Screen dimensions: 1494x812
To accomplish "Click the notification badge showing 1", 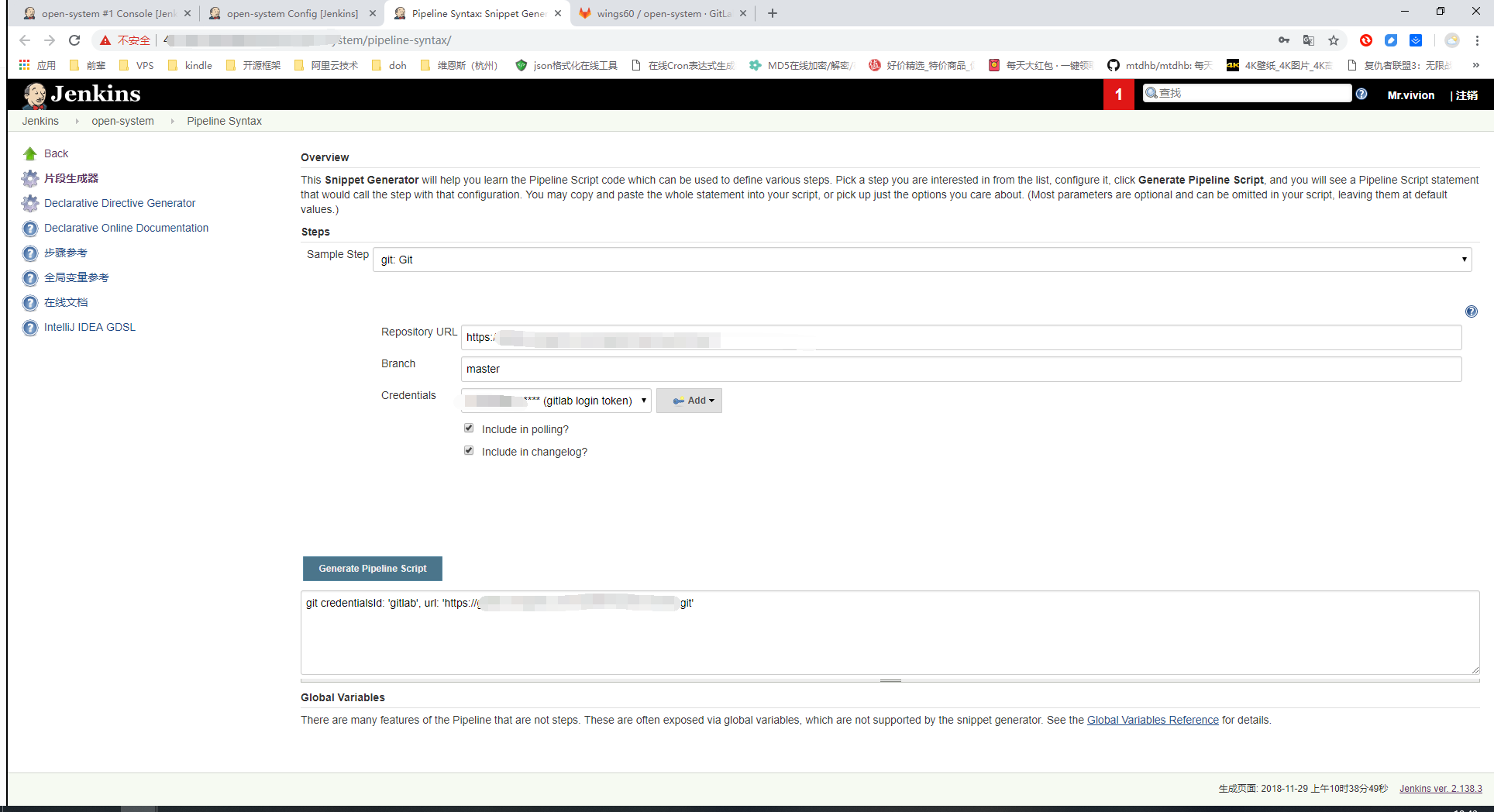I will (x=1118, y=94).
